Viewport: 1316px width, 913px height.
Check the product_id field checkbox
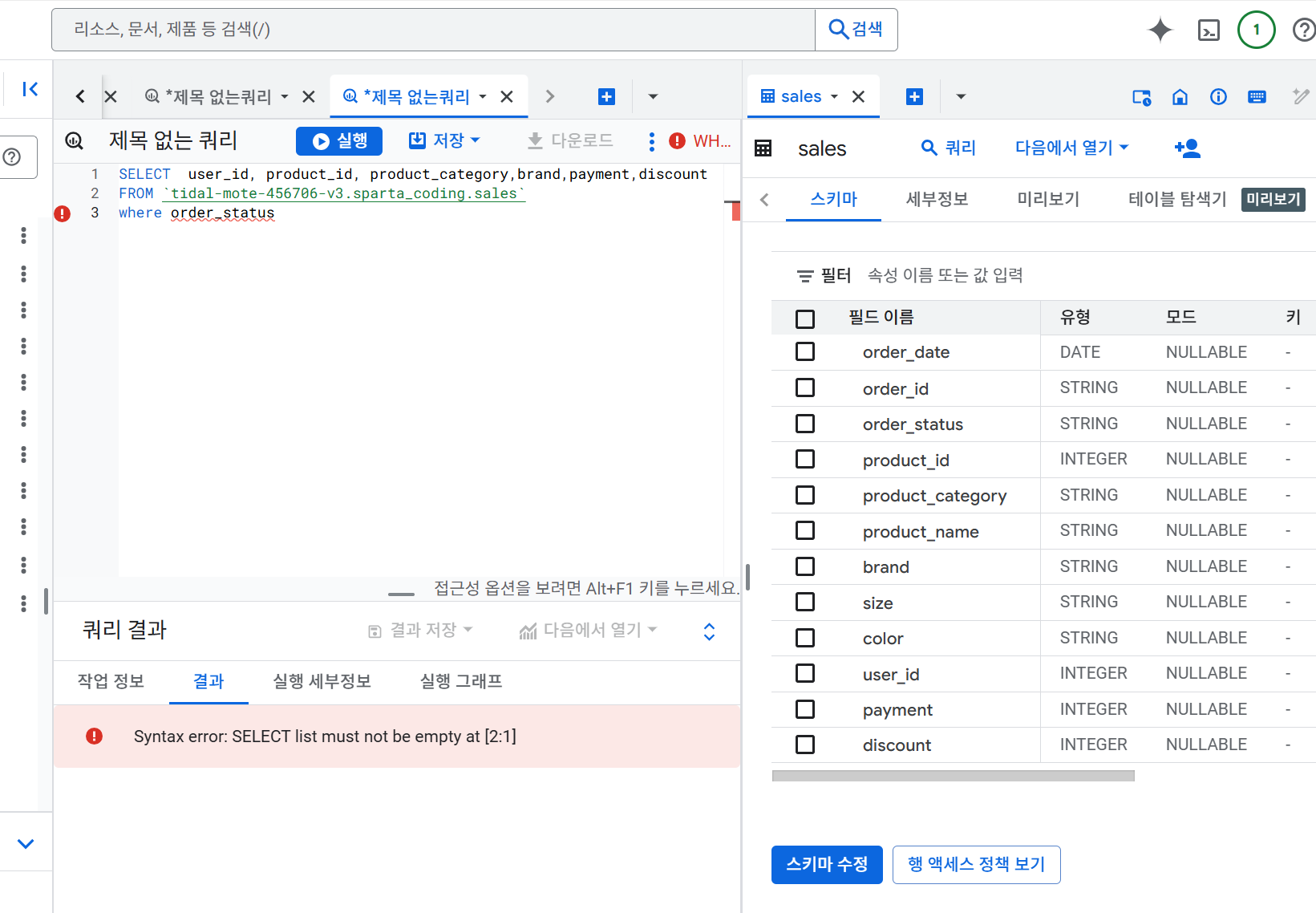(805, 460)
